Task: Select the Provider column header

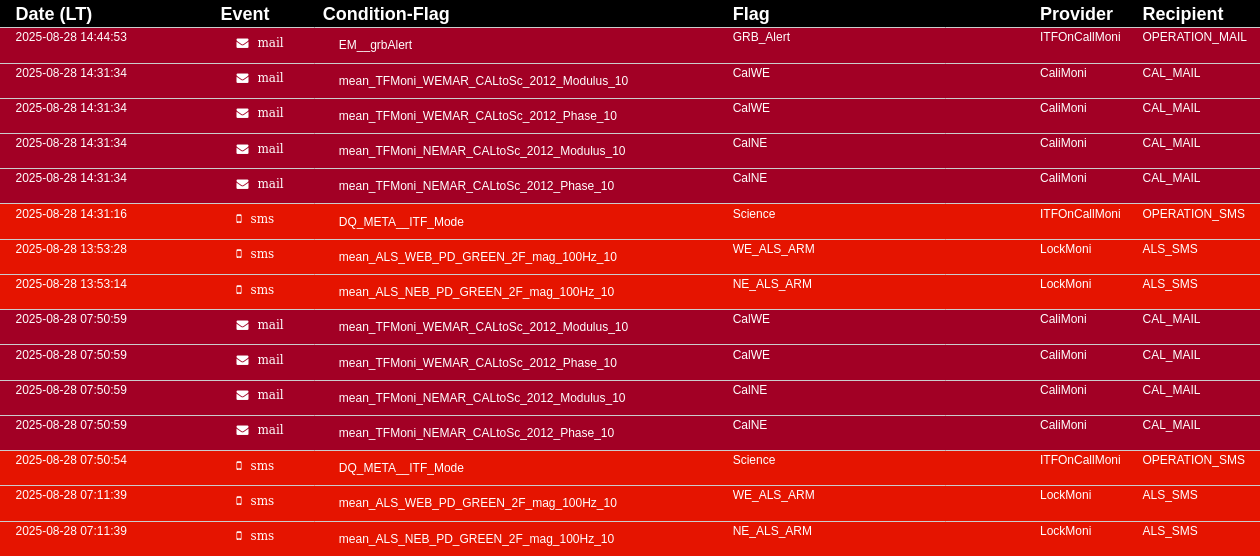Action: (1076, 14)
